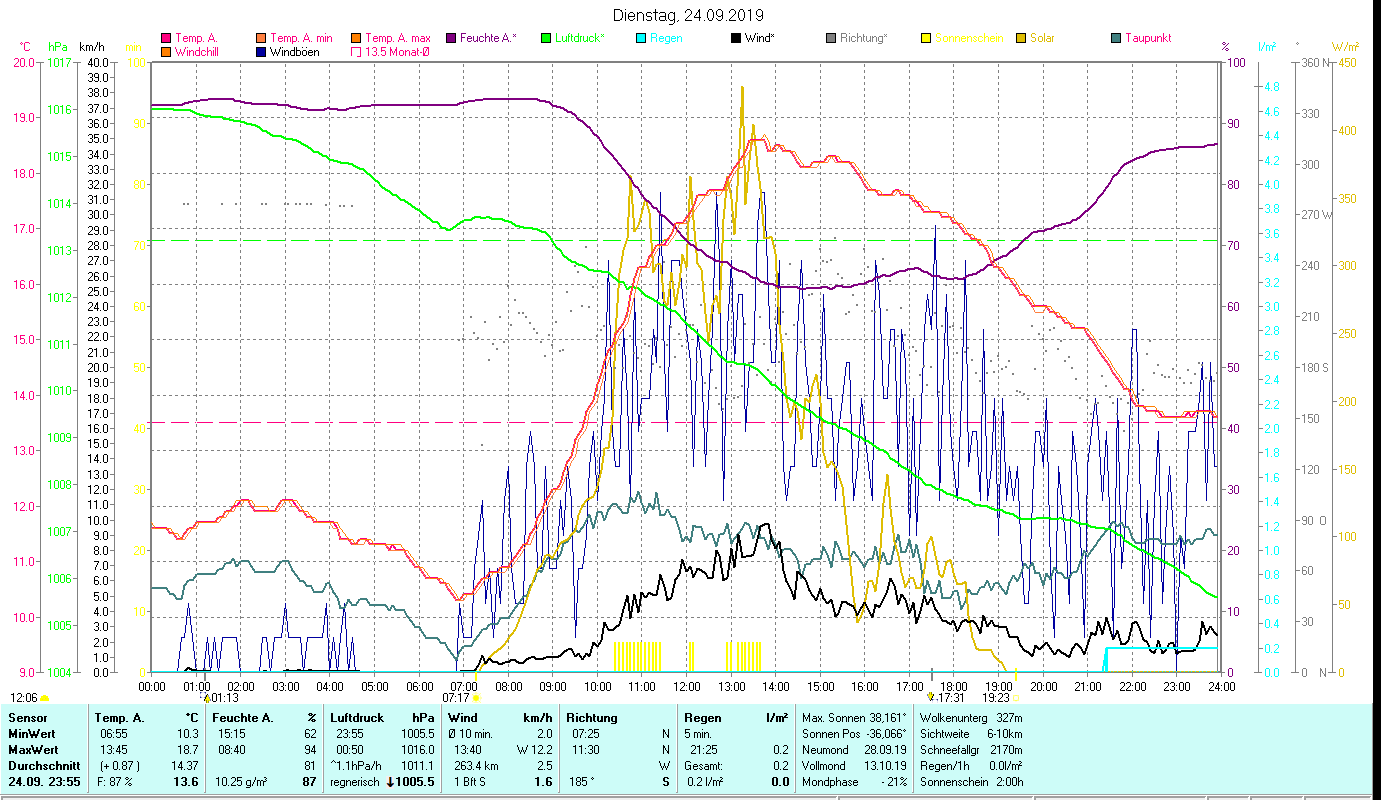
Task: Click the km/h axis unit label at top
Action: click(x=91, y=46)
